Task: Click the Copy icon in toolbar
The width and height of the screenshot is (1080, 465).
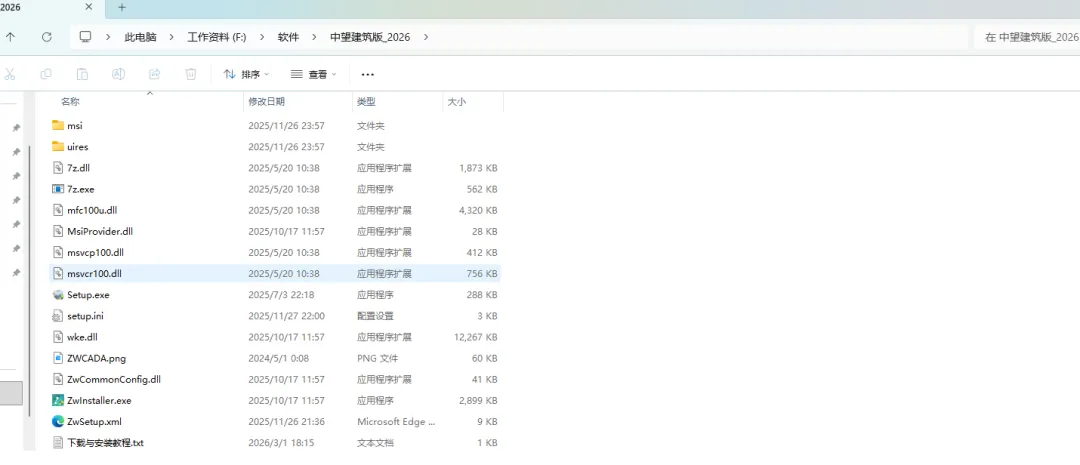Action: pyautogui.click(x=46, y=74)
